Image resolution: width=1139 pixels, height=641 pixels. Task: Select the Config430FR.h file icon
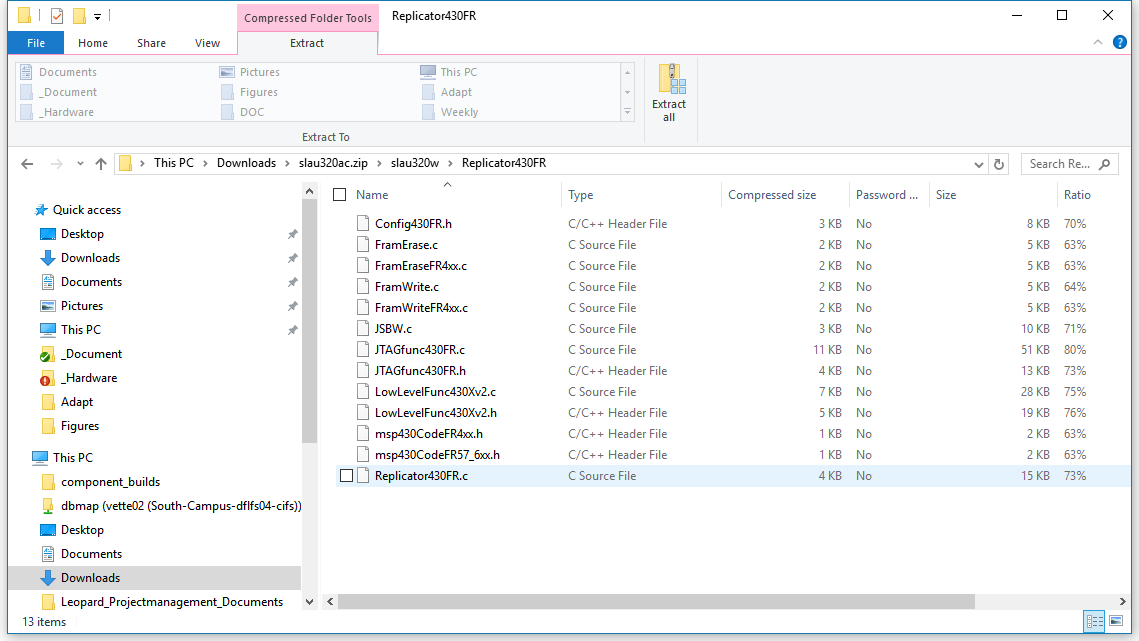[x=363, y=224]
